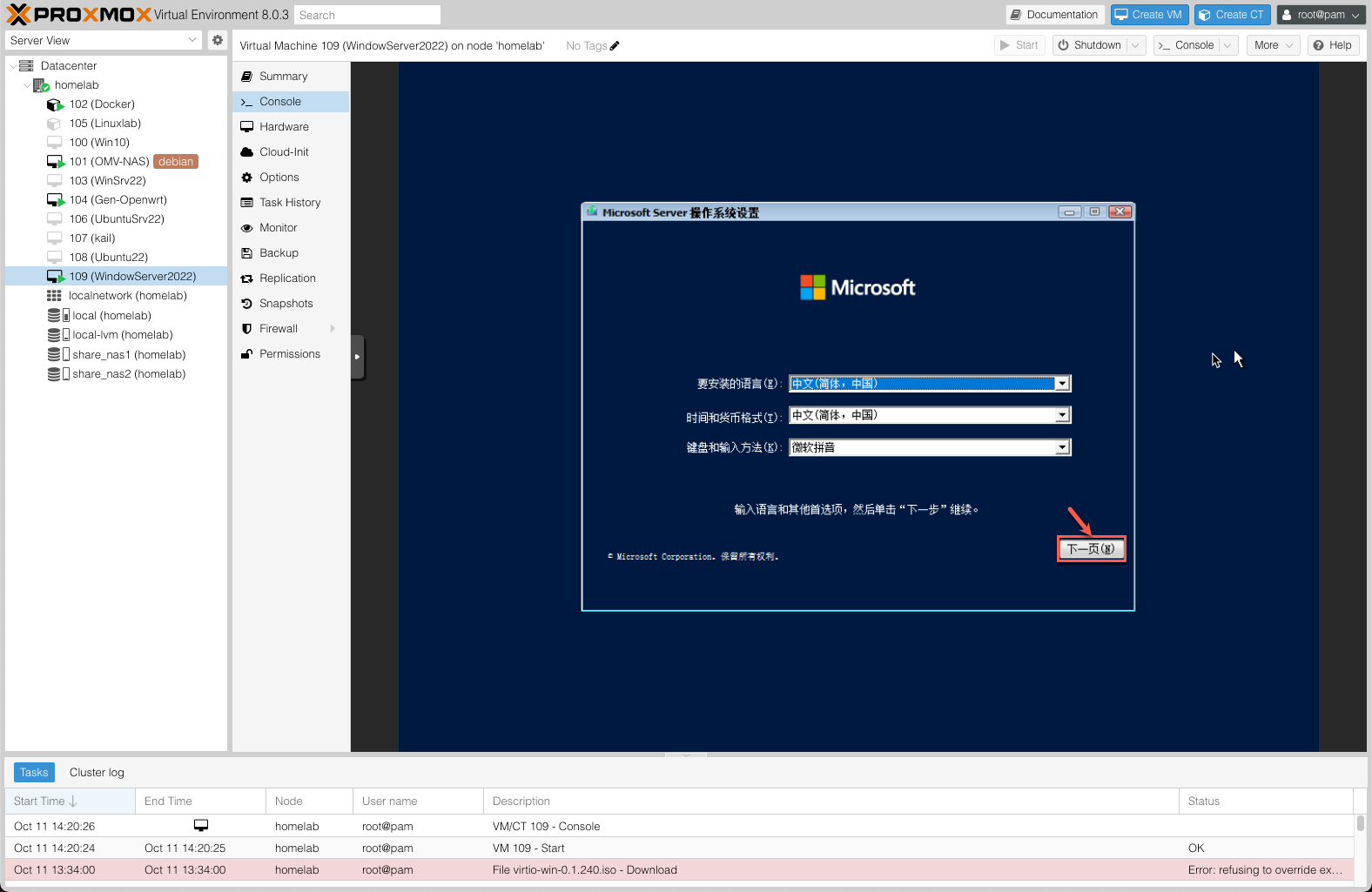Click the Options gear icon
Screen dimensions: 1372x892
click(x=247, y=178)
